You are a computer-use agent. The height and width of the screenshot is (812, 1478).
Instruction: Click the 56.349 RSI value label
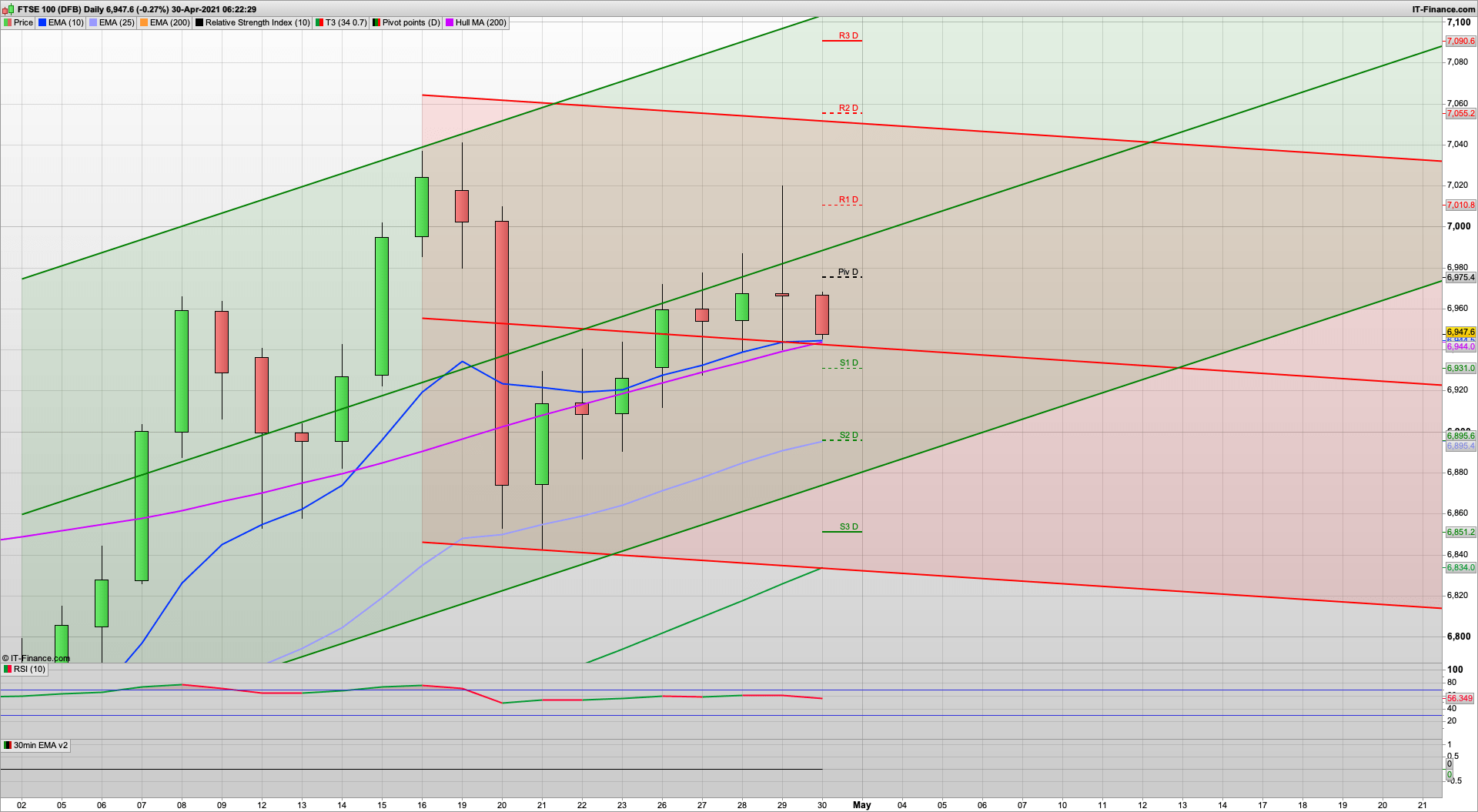(x=1459, y=698)
